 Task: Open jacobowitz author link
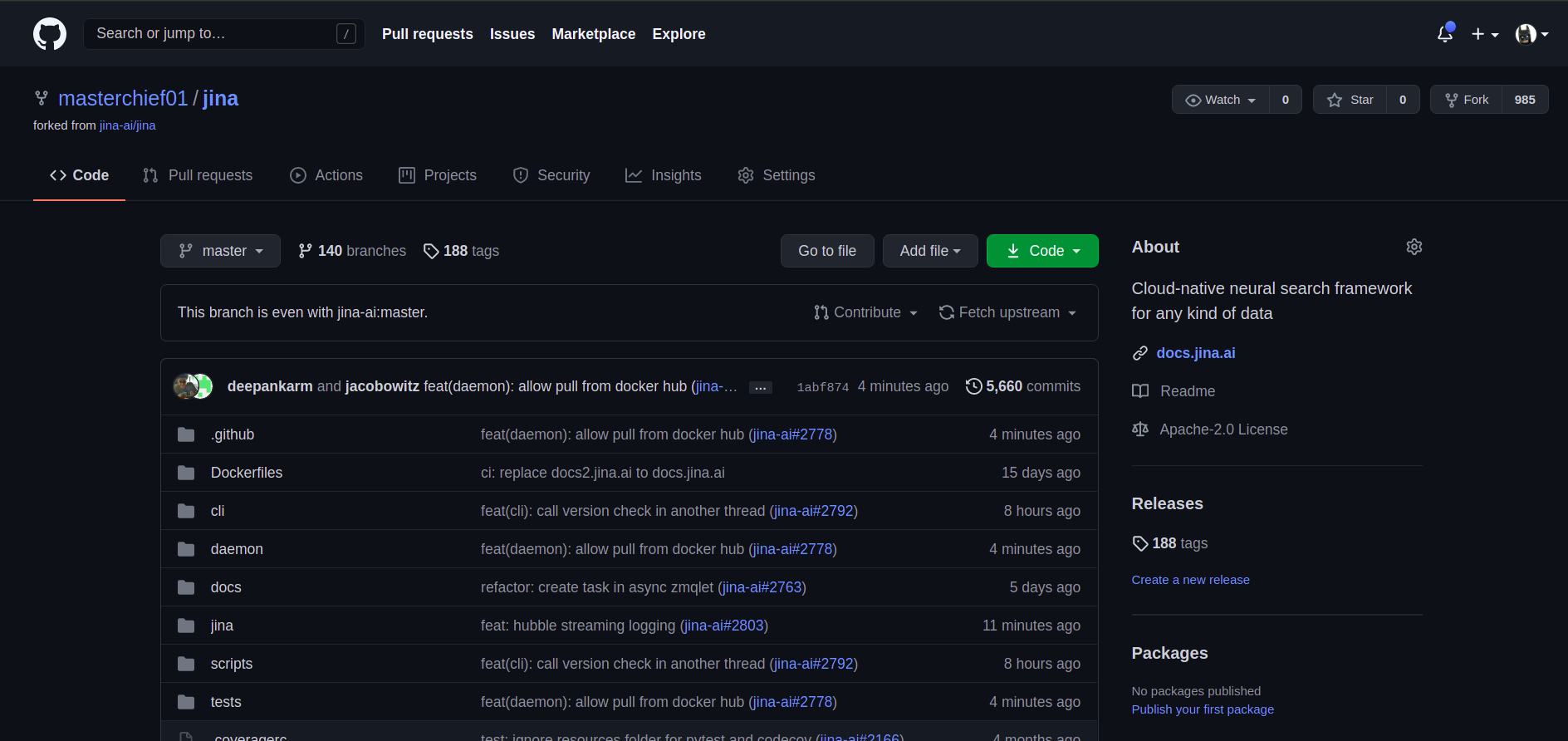pyautogui.click(x=382, y=386)
